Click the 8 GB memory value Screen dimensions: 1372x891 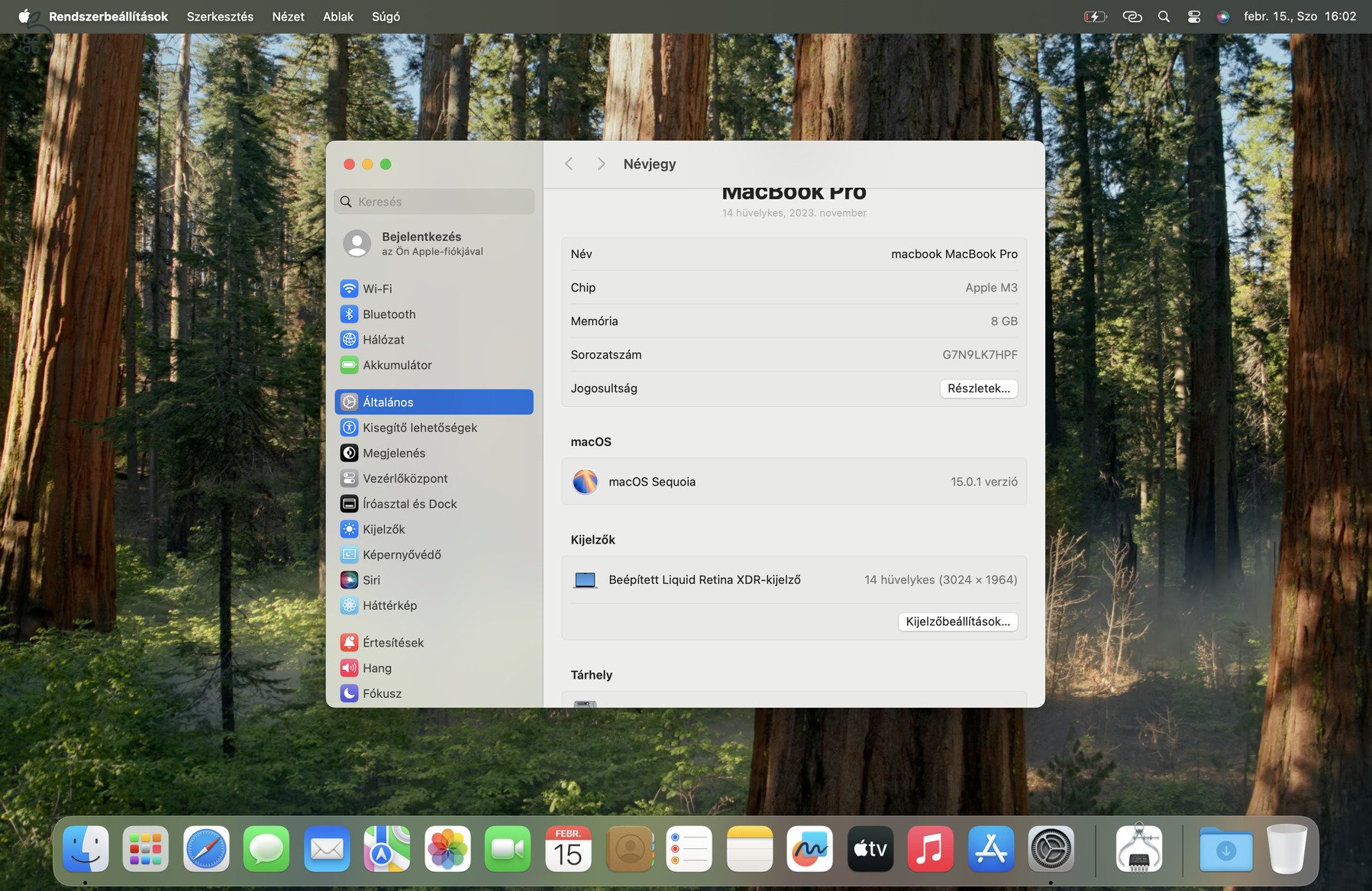tap(1004, 321)
